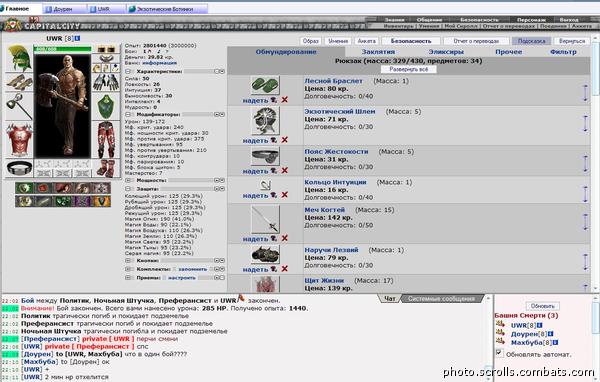Switch to Системные сообщения chat tab
This screenshot has width=600, height=382.
point(441,299)
